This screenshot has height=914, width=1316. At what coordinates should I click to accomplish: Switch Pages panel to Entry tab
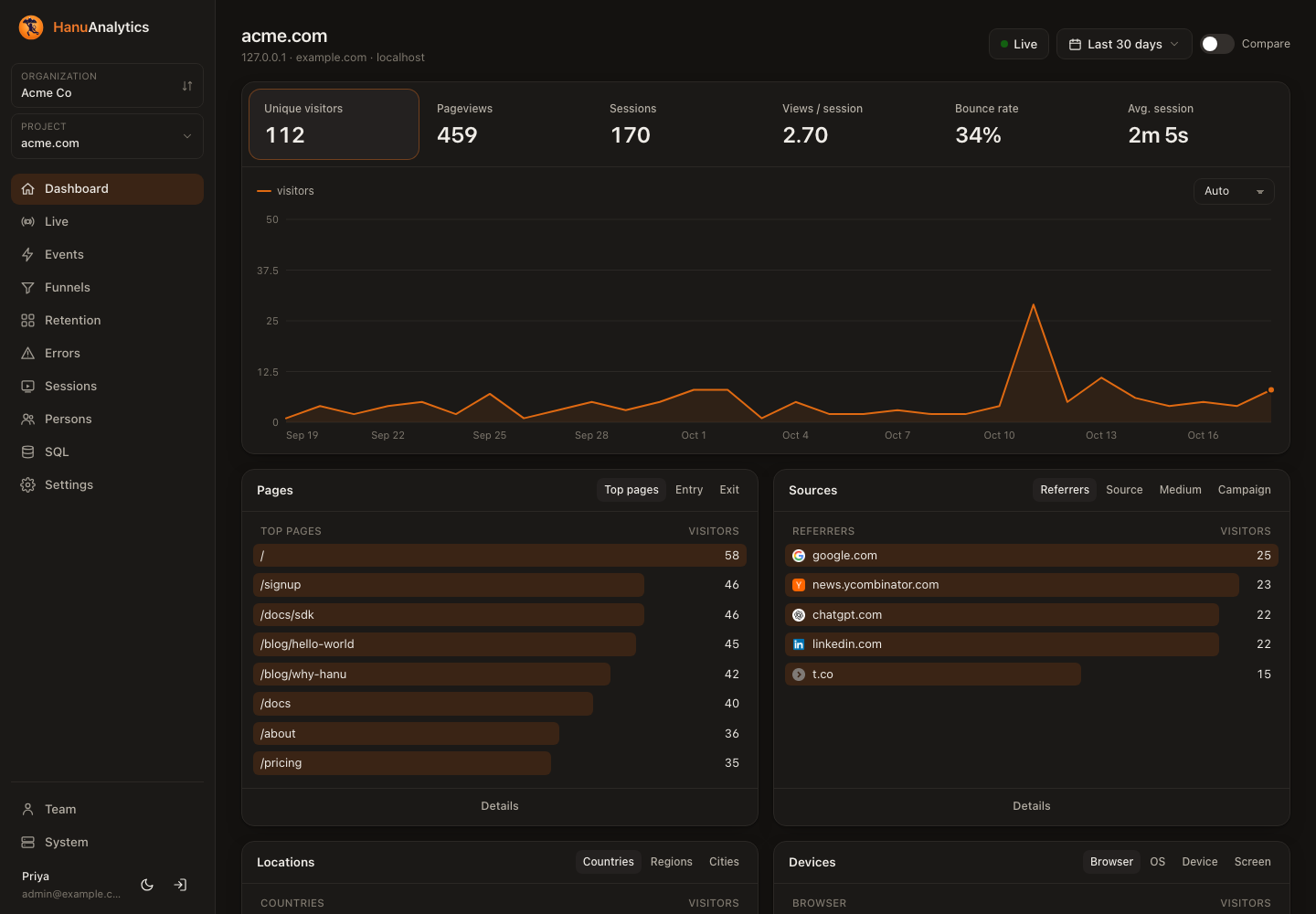689,490
